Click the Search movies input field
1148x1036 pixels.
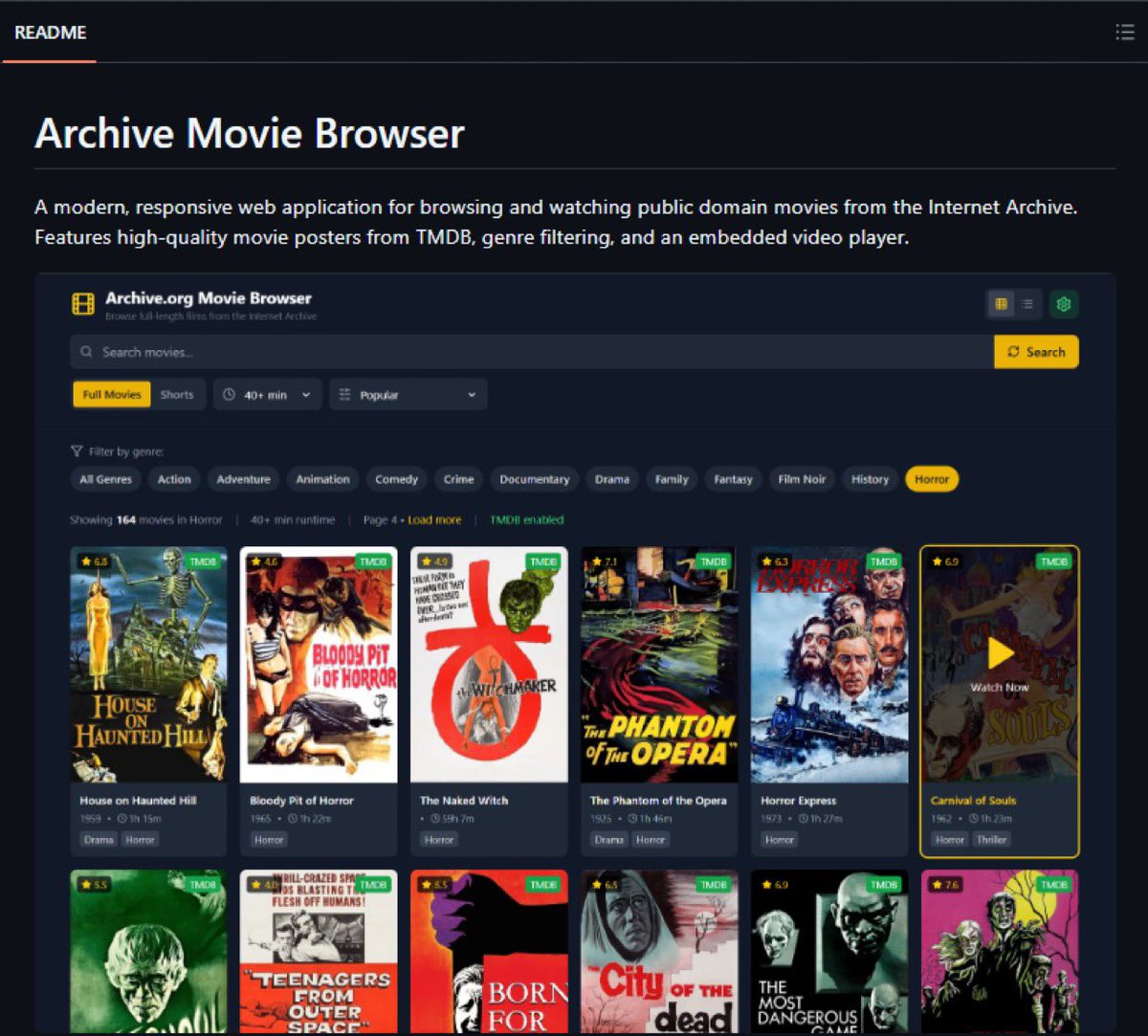532,352
